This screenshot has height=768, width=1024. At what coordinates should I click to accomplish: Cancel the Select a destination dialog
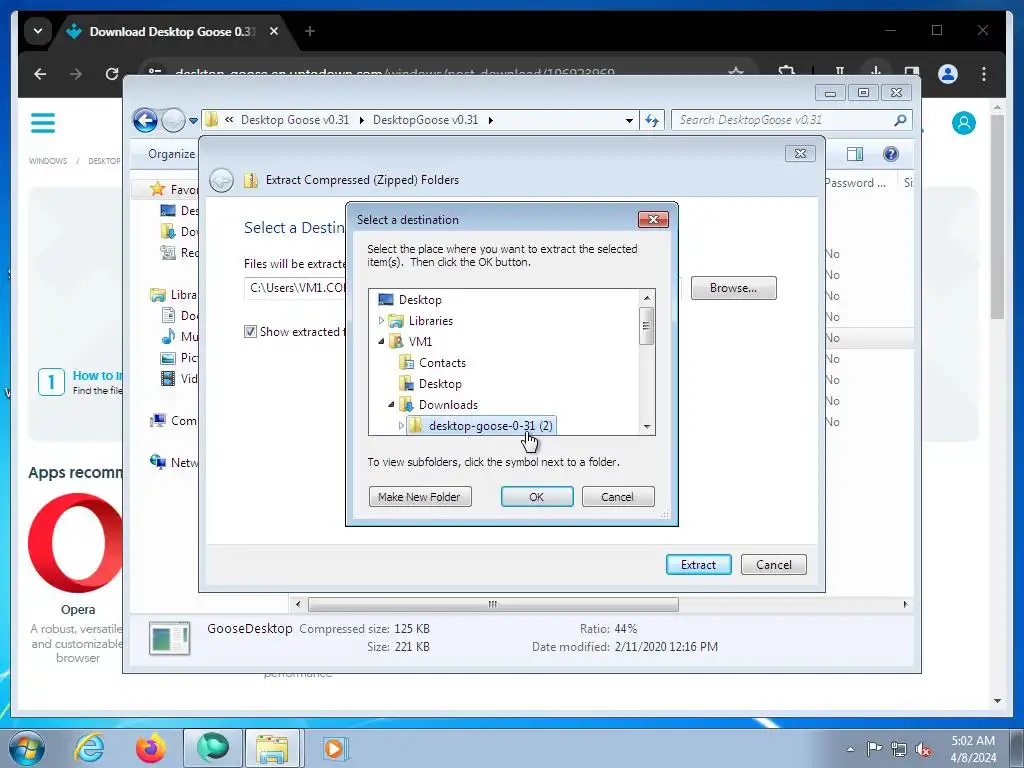[x=617, y=497]
